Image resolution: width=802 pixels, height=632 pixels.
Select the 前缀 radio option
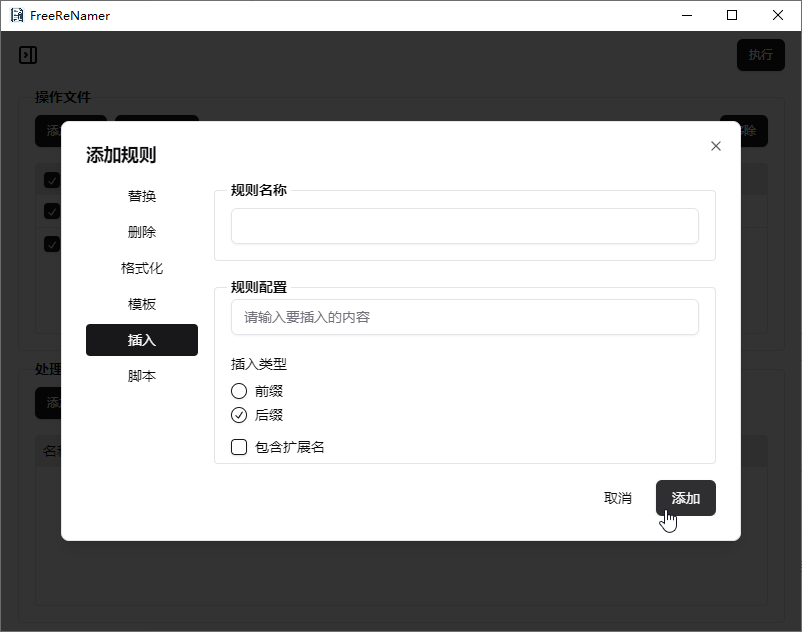coord(239,391)
